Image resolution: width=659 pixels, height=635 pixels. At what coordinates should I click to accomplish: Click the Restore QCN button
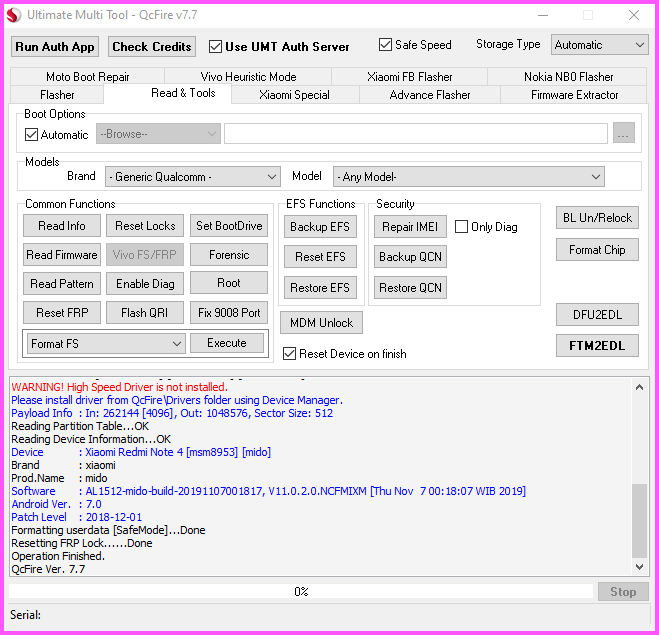coord(410,287)
